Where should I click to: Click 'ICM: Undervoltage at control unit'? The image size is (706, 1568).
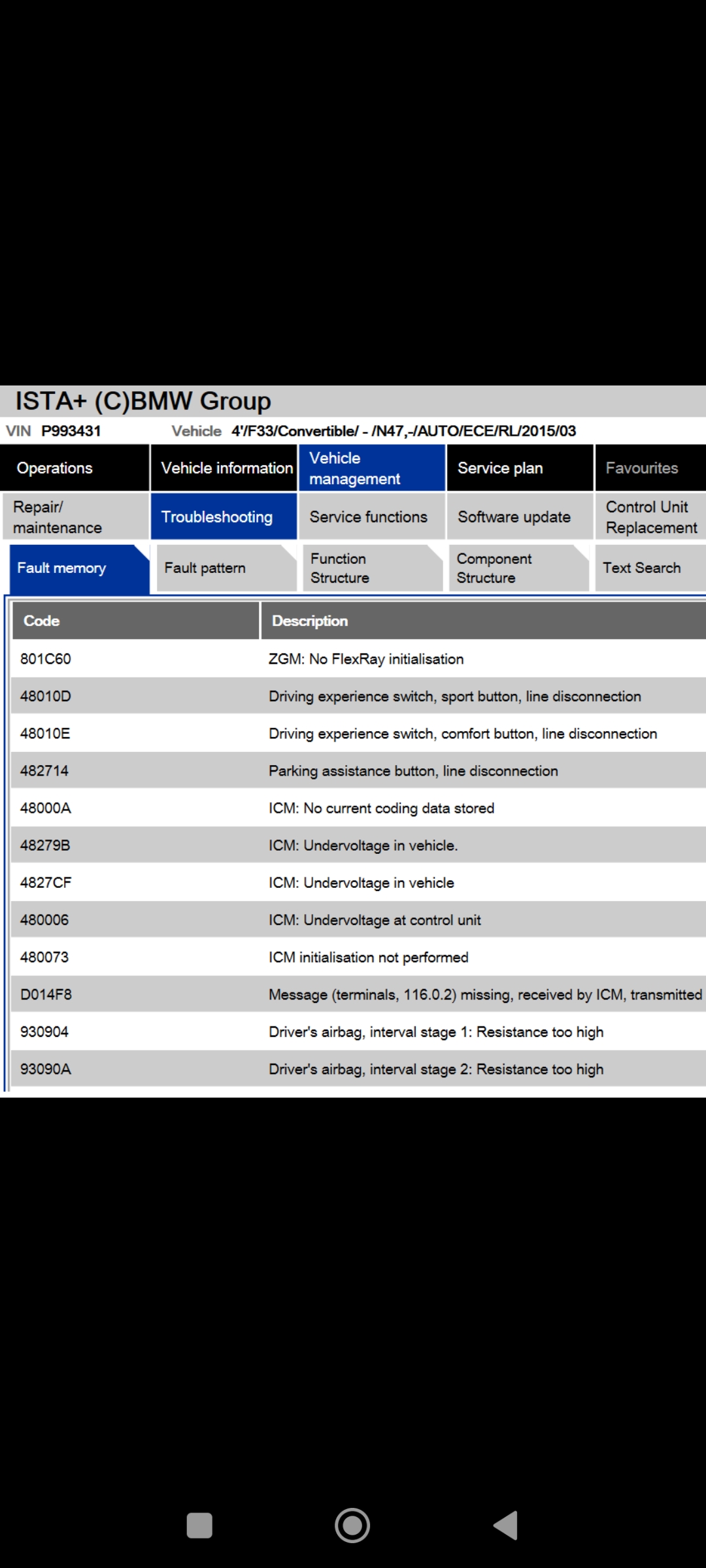click(375, 919)
